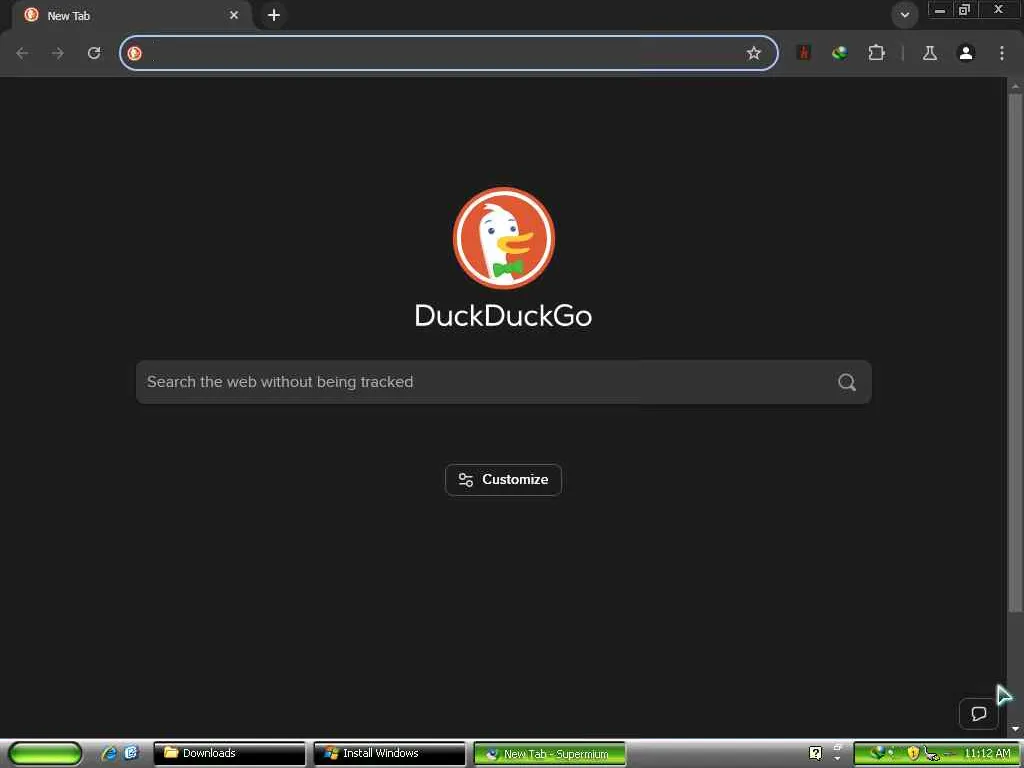
Task: Select the New Tab browser tab
Action: click(131, 15)
